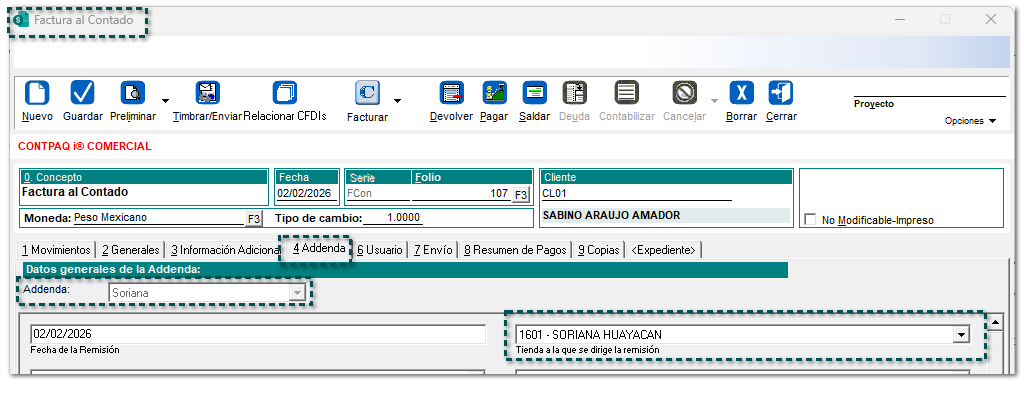Close the form with Cerrar icon
The image size is (1024, 400).
pos(781,93)
